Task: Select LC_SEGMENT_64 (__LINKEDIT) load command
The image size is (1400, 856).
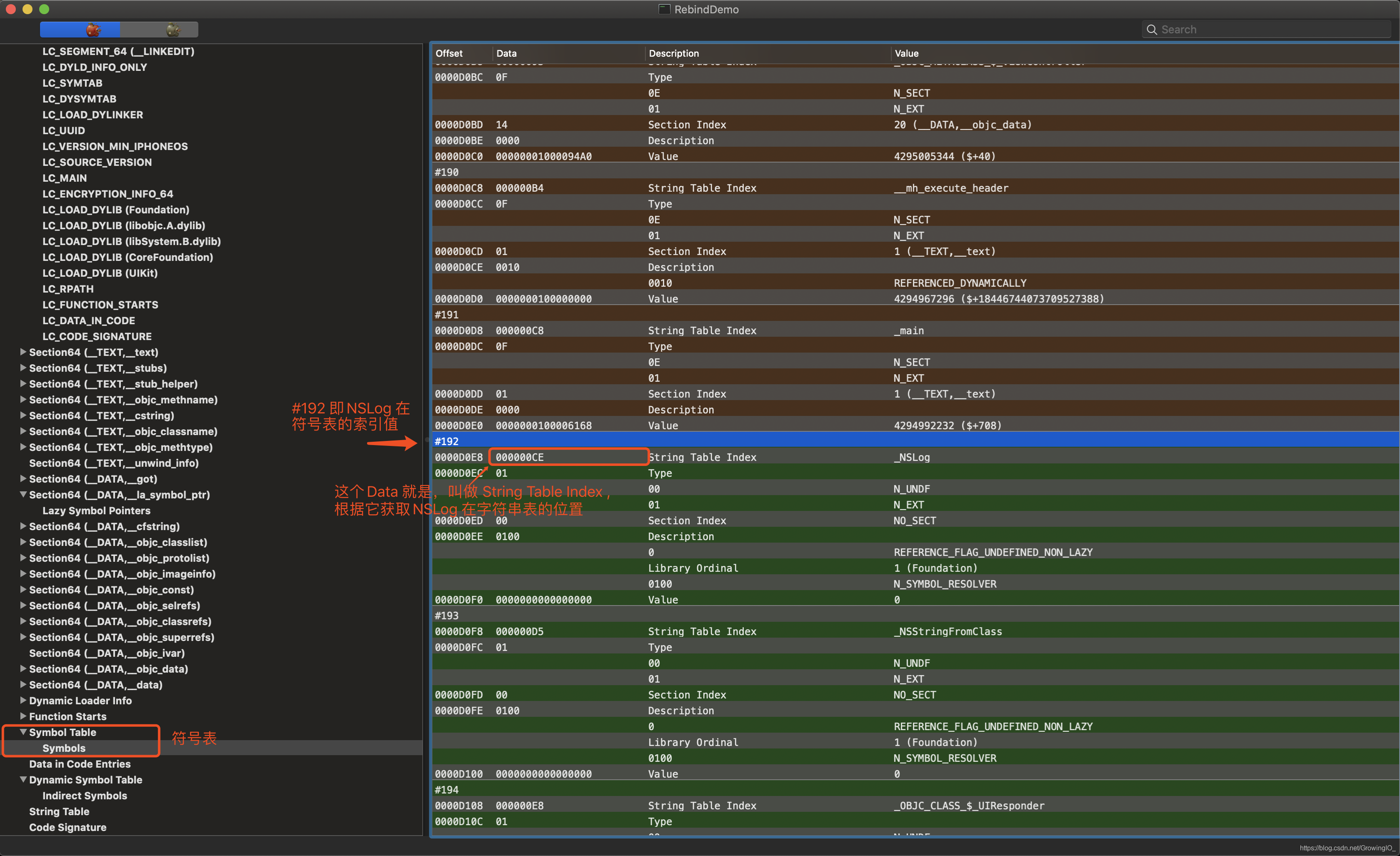Action: click(x=118, y=51)
